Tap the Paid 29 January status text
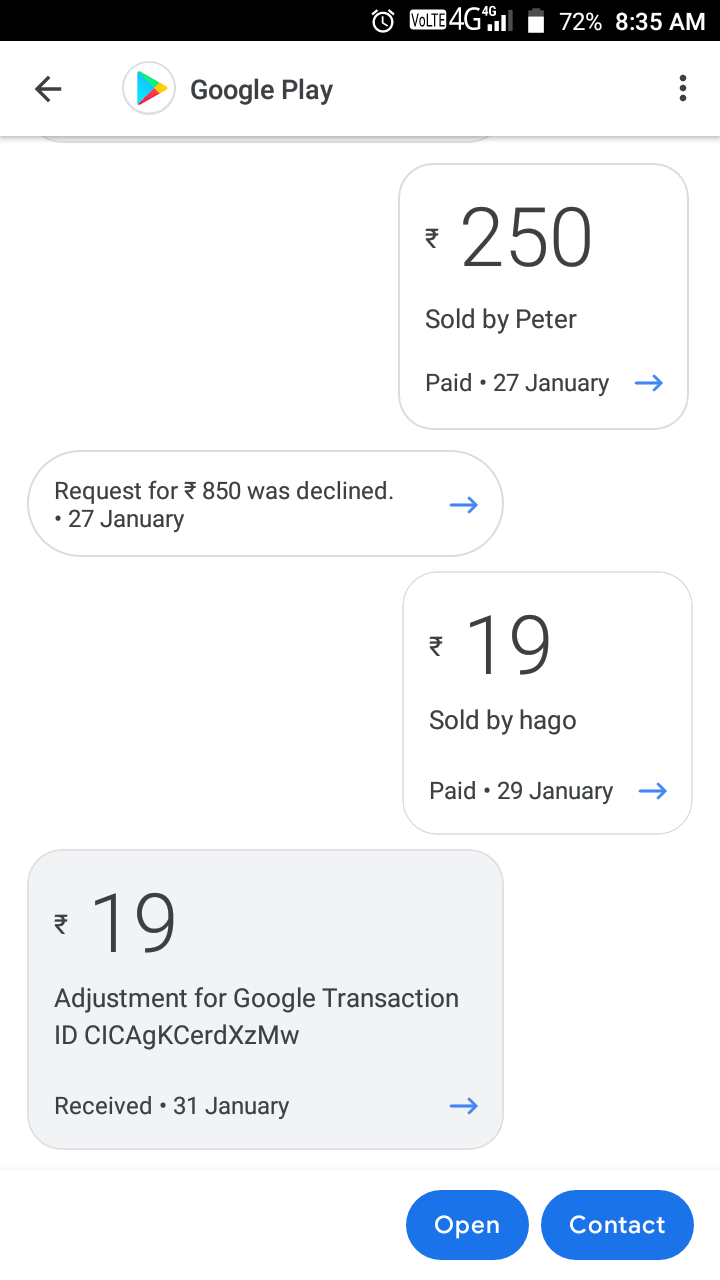The height and width of the screenshot is (1280, 720). click(x=521, y=791)
